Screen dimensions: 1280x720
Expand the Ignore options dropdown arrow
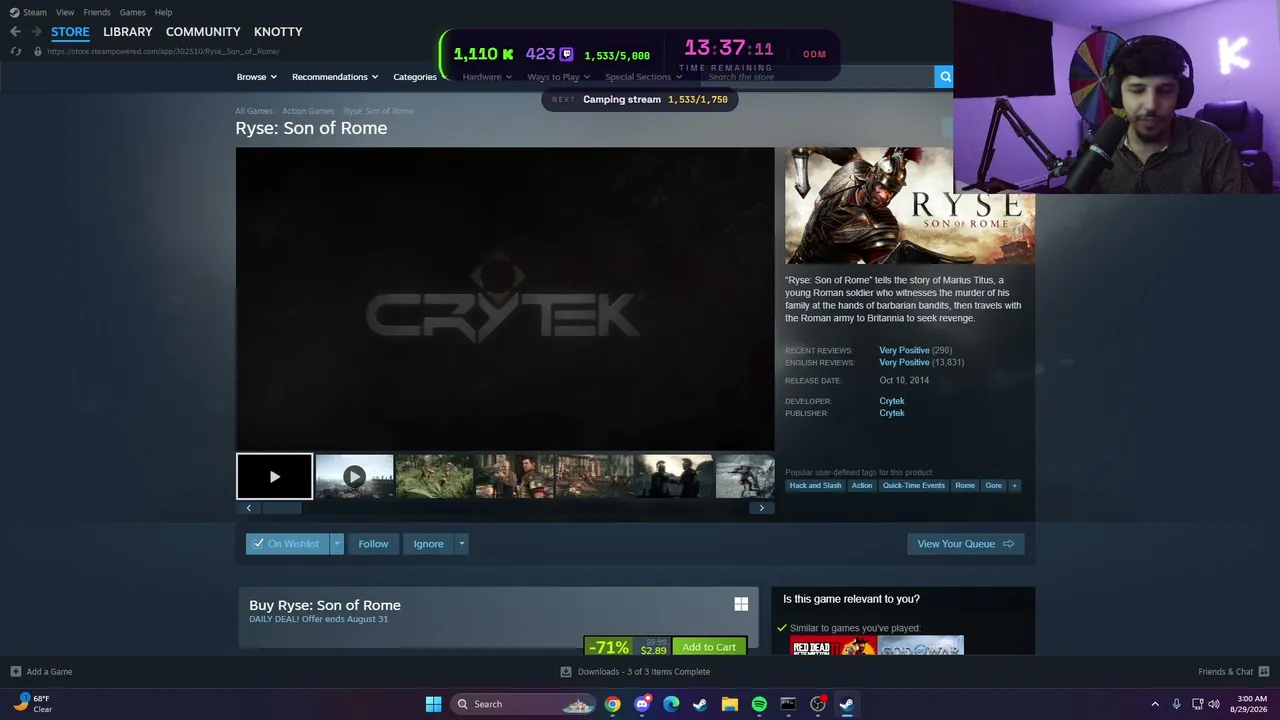(461, 544)
